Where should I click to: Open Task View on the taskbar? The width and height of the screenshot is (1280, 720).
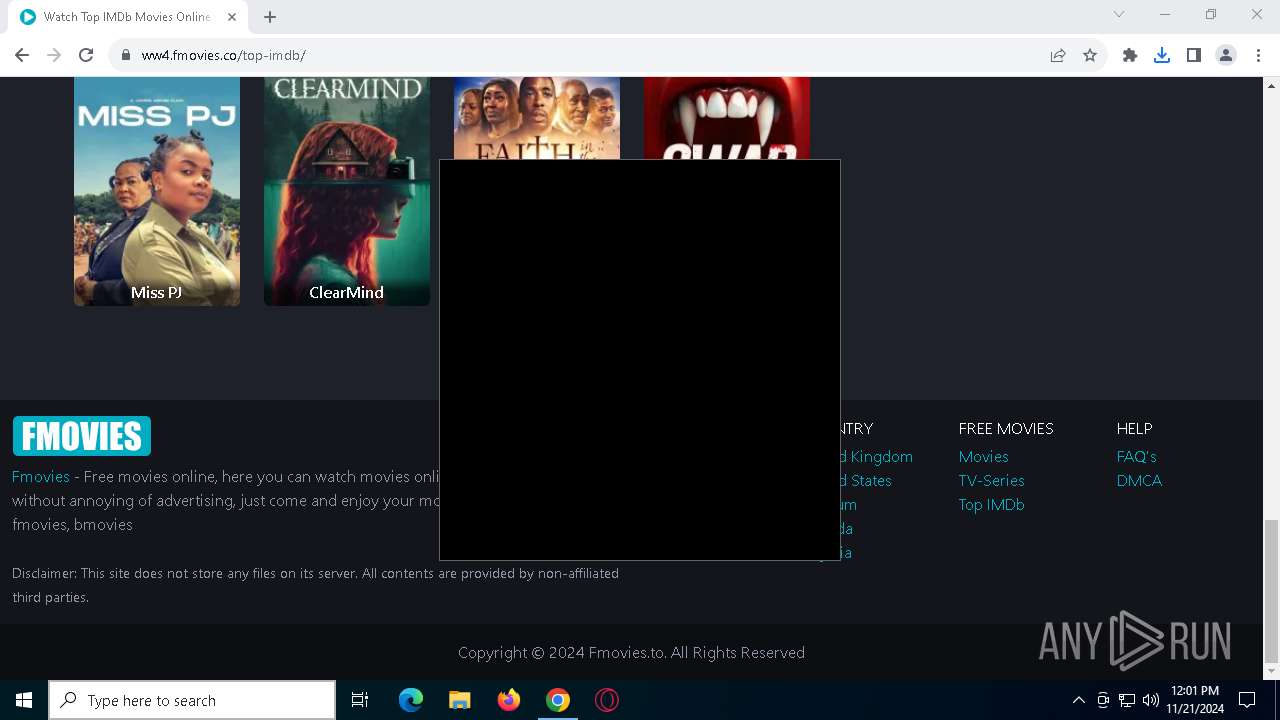[x=360, y=700]
